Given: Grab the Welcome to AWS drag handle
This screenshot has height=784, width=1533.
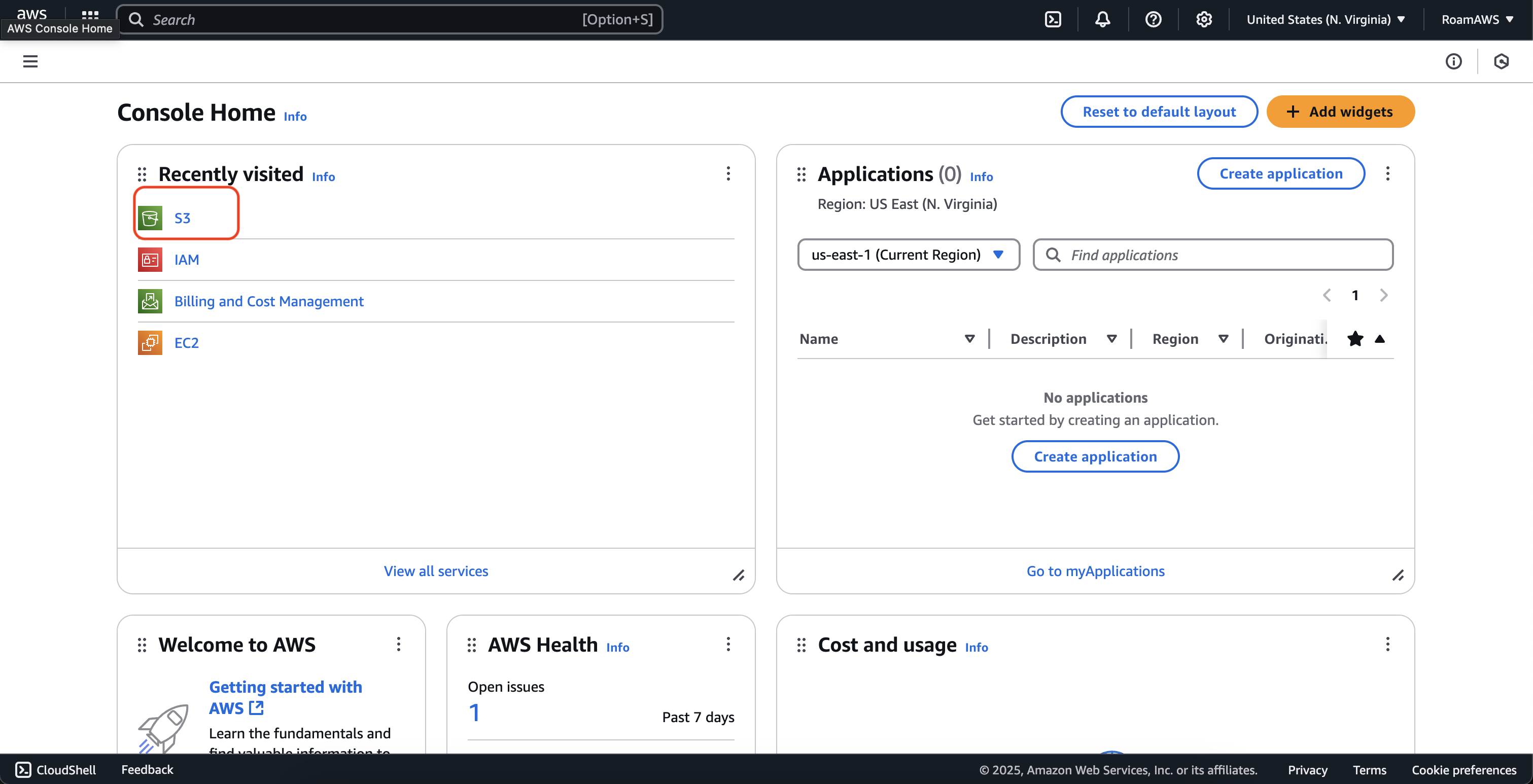Looking at the screenshot, I should click(x=142, y=645).
